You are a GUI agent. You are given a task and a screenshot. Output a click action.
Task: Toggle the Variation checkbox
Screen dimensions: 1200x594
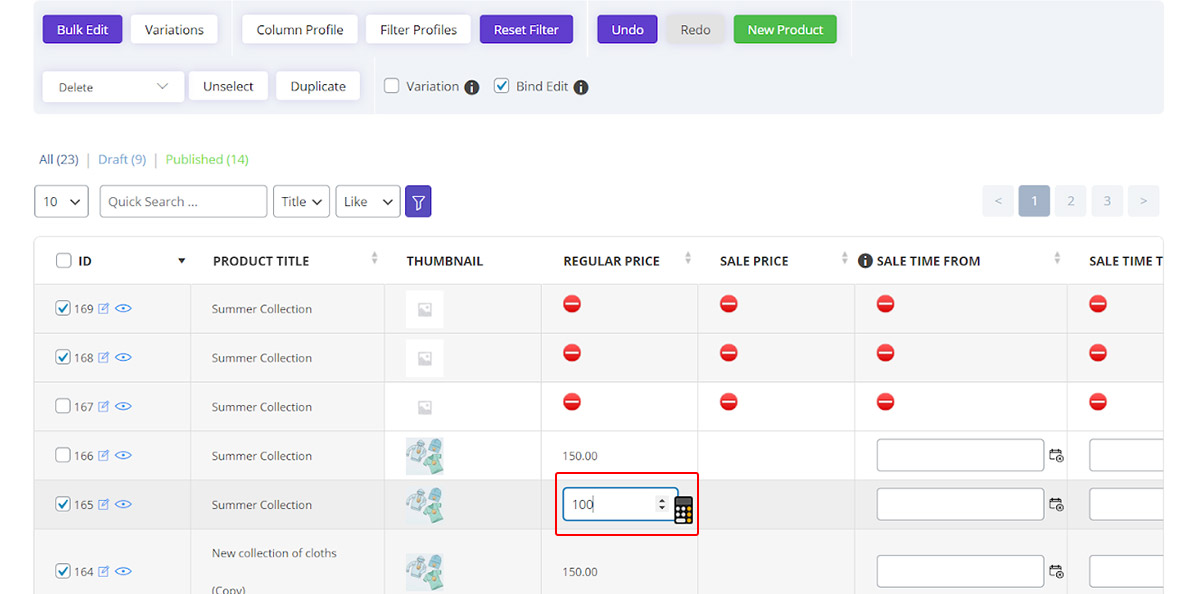pyautogui.click(x=392, y=86)
